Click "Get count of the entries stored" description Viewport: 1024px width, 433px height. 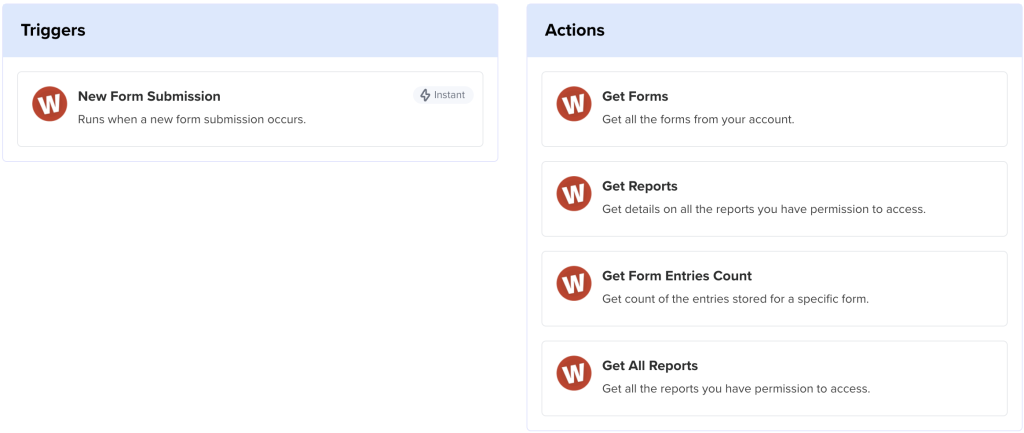735,299
